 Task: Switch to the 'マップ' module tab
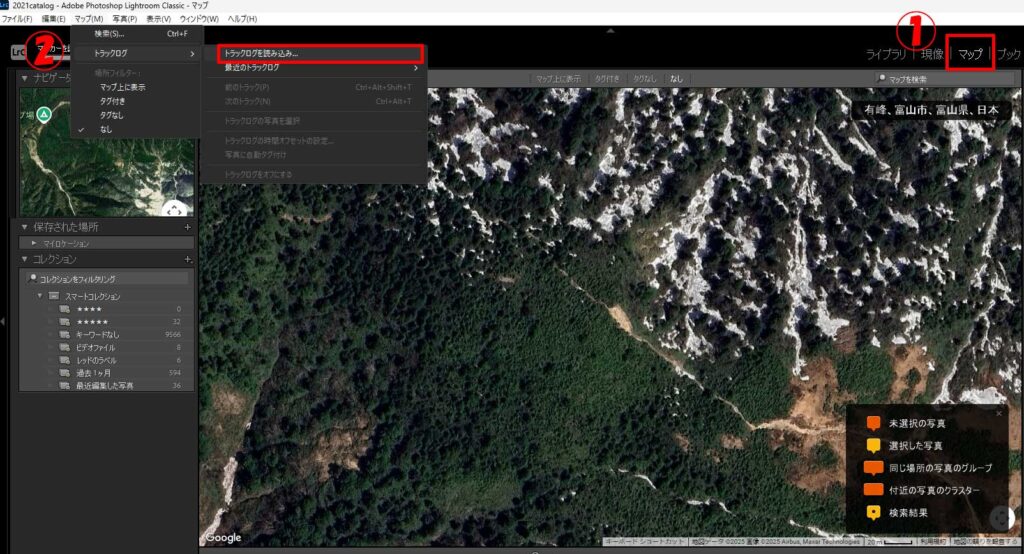969,54
